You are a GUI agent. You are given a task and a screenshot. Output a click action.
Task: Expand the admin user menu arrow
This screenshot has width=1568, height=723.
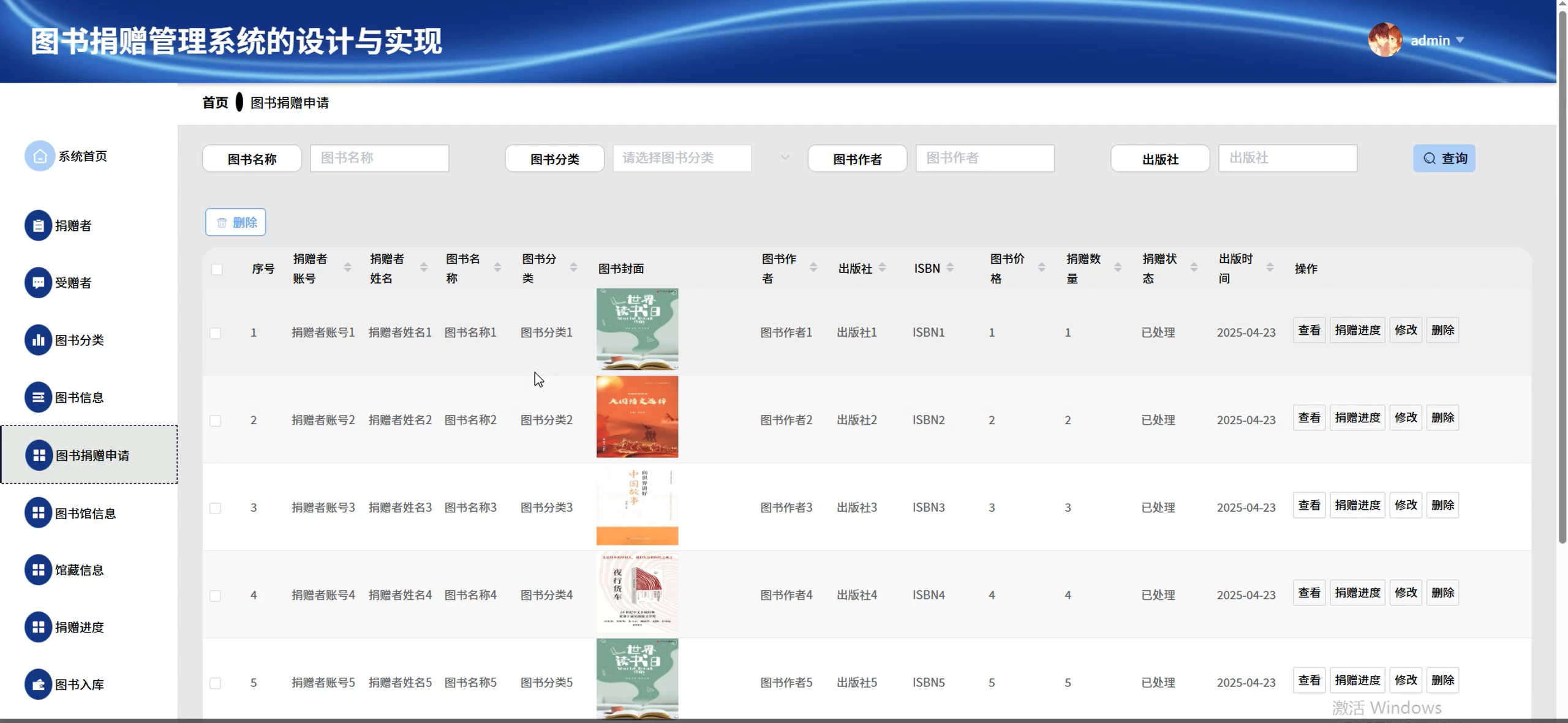point(1460,40)
